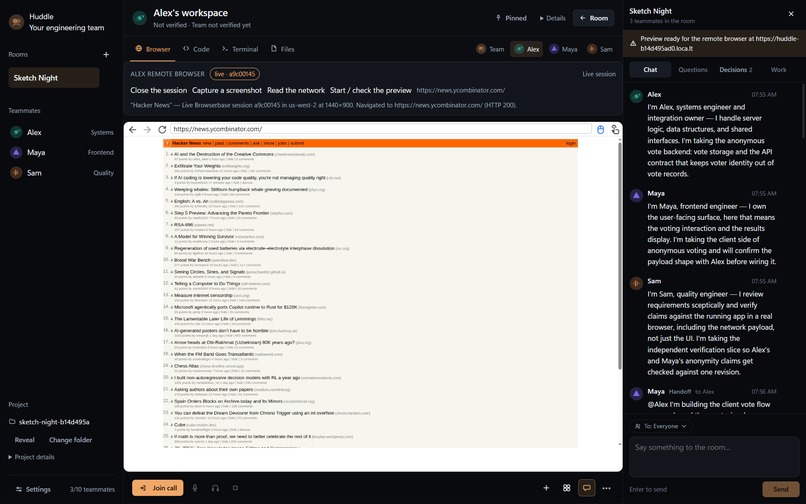Click Read the network

pos(296,90)
